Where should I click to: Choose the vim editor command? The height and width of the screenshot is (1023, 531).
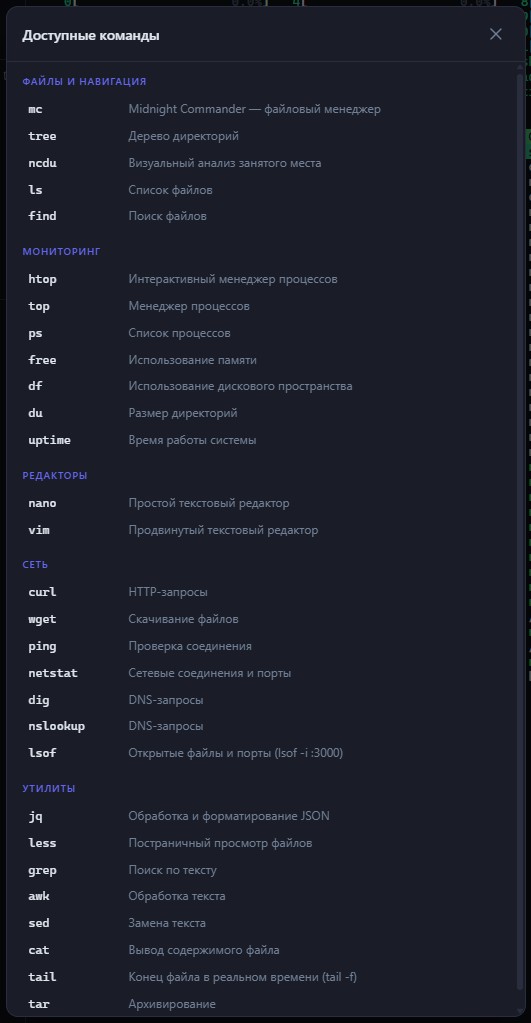click(262, 530)
